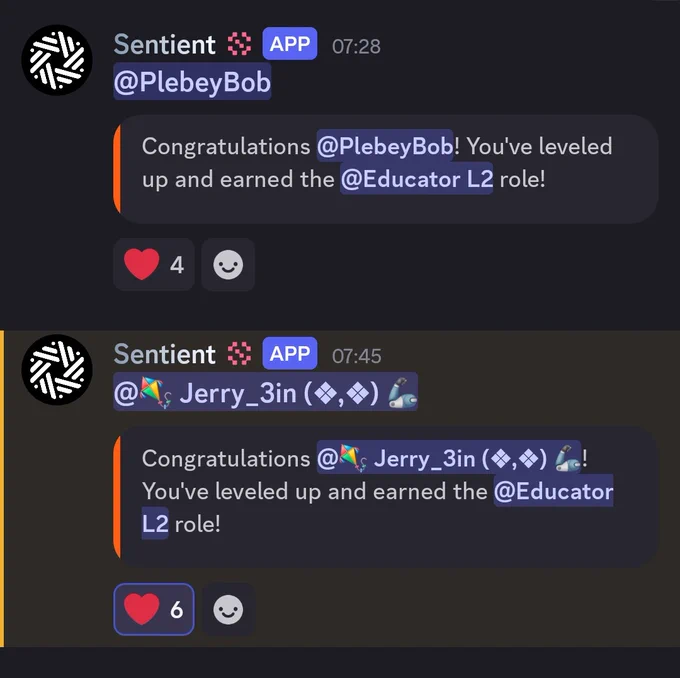Click the @Jerry_3in mention inside the congratulations embed
The width and height of the screenshot is (680, 678).
(449, 458)
